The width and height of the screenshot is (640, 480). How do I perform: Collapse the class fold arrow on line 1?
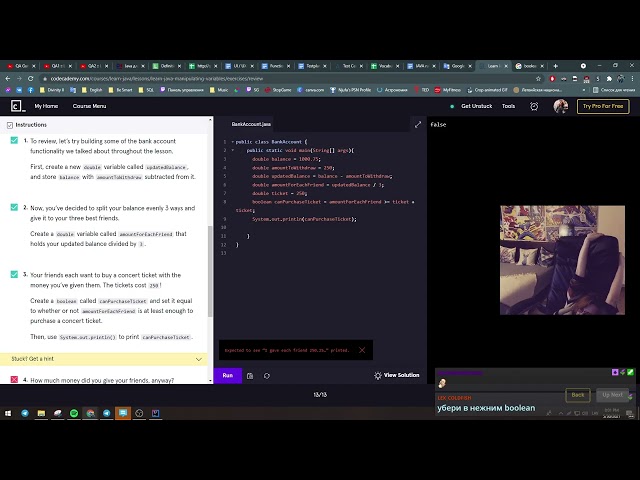coord(233,142)
